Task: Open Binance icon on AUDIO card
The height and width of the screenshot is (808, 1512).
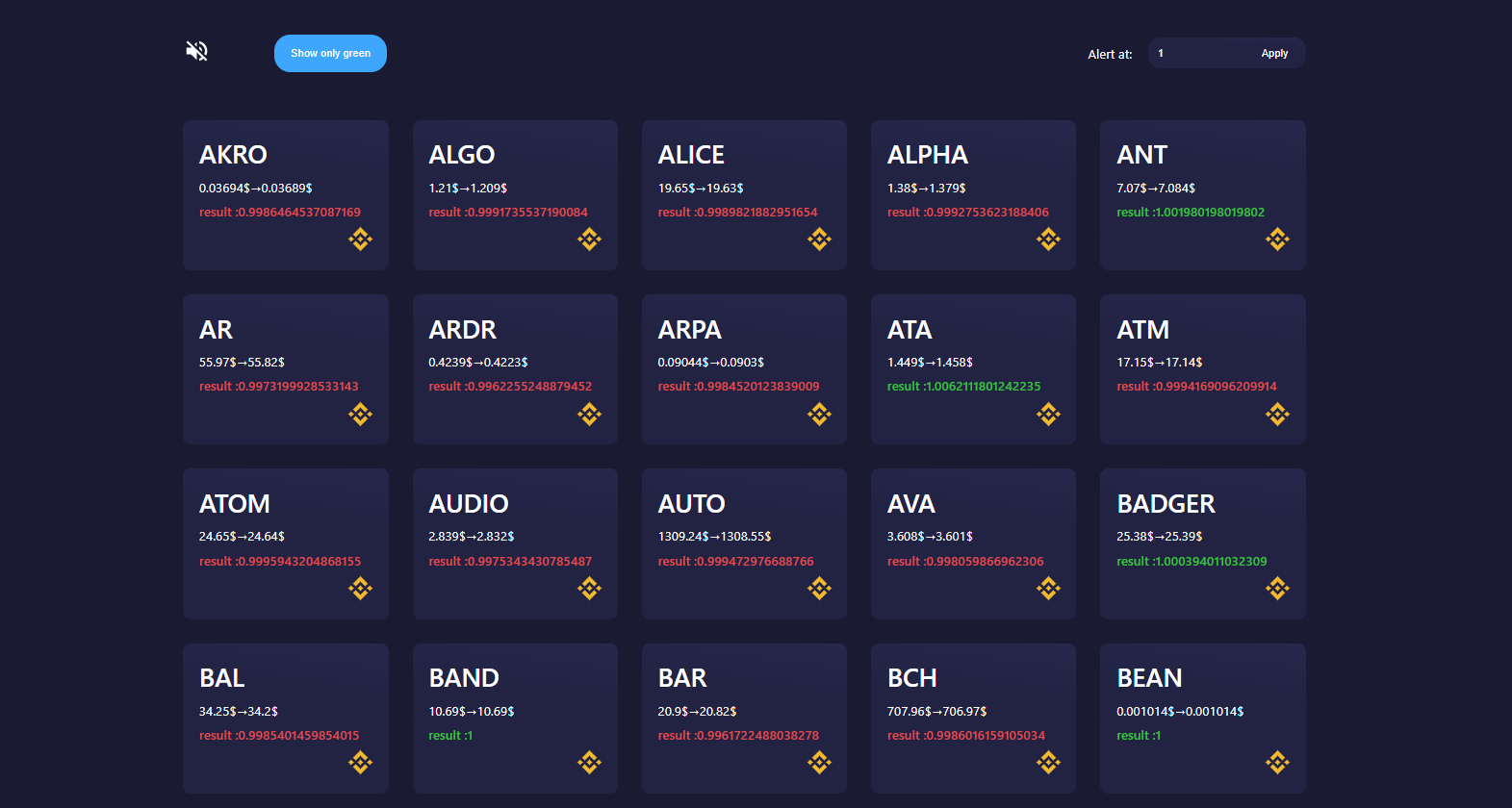Action: (589, 589)
